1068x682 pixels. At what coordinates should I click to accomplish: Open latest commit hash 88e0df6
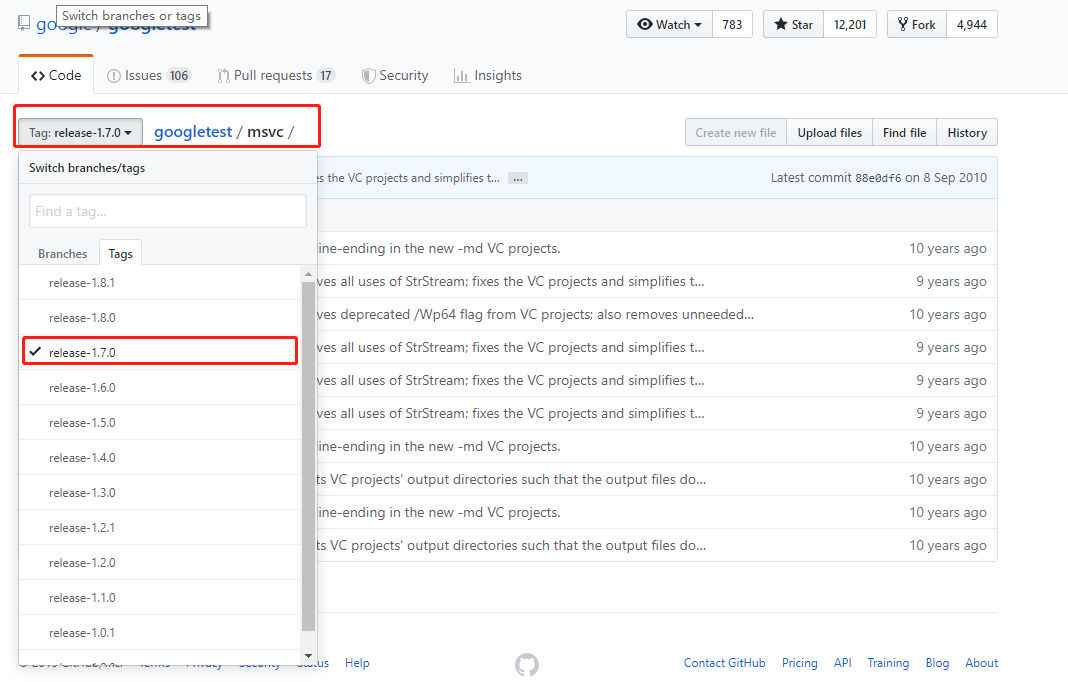pyautogui.click(x=878, y=178)
